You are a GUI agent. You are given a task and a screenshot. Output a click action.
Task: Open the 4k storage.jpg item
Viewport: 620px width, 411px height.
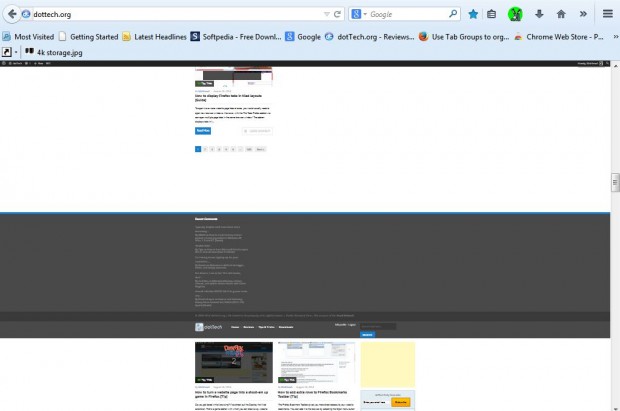tap(54, 52)
